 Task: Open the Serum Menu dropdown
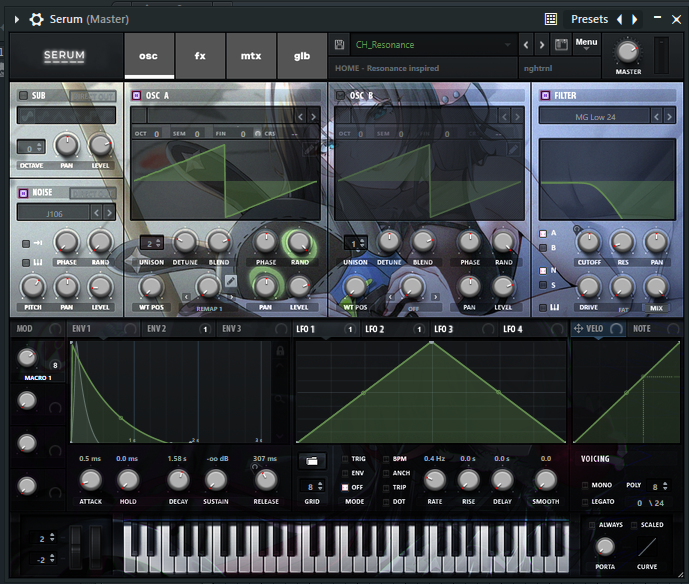(x=586, y=44)
